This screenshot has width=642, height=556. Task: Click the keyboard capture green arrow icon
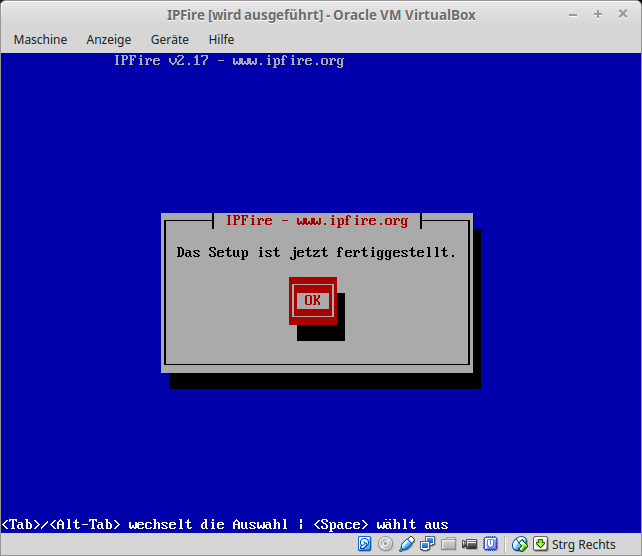point(540,544)
